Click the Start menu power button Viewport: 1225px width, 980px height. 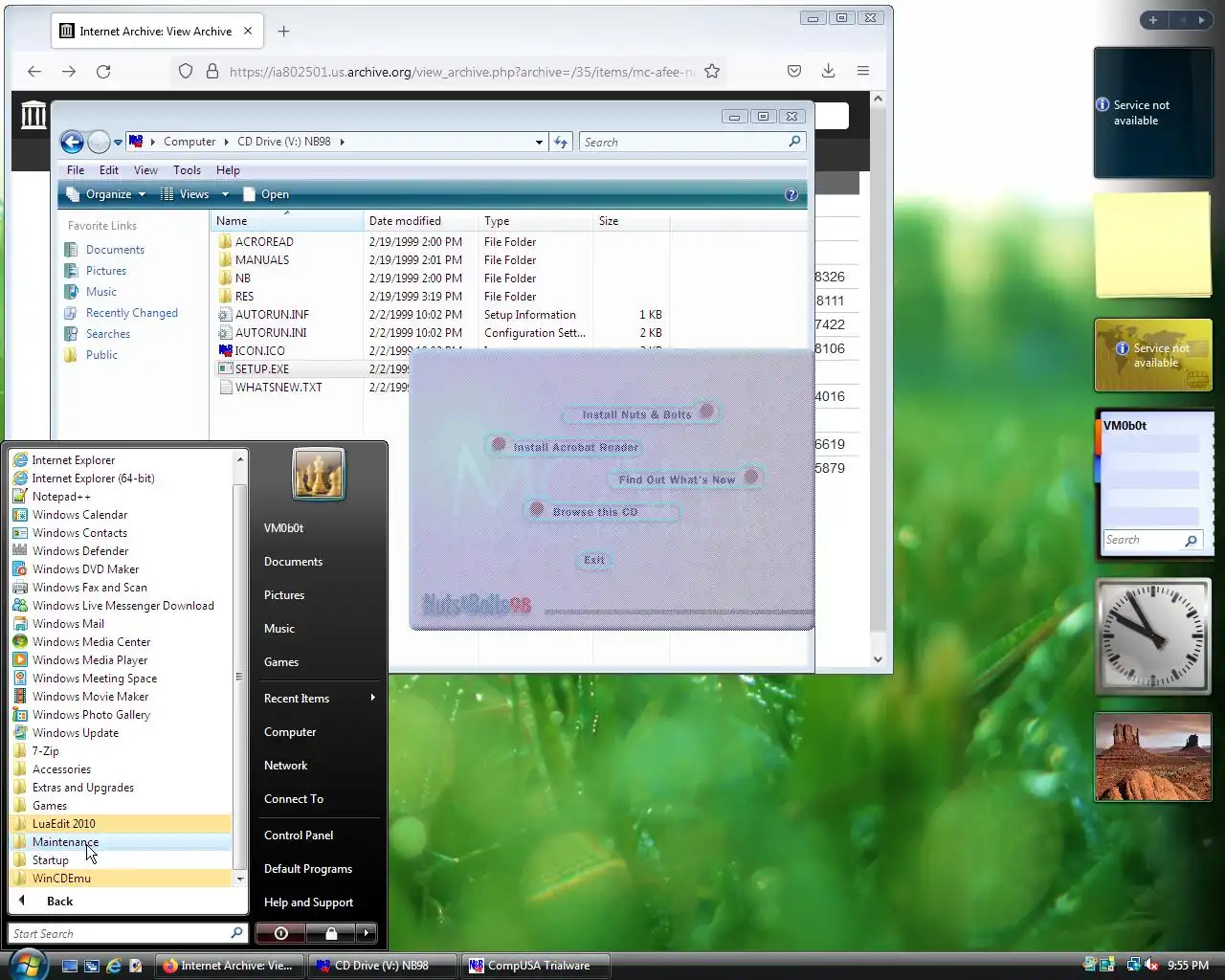[280, 933]
